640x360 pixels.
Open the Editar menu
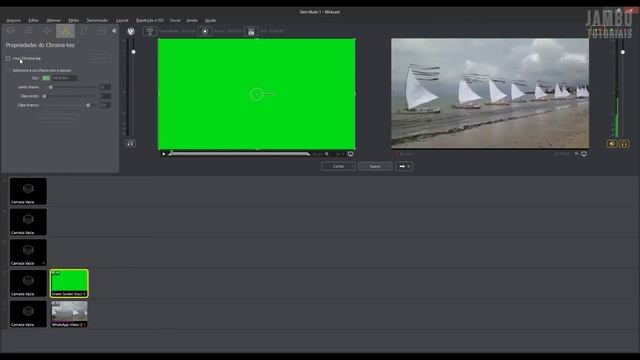[x=33, y=20]
